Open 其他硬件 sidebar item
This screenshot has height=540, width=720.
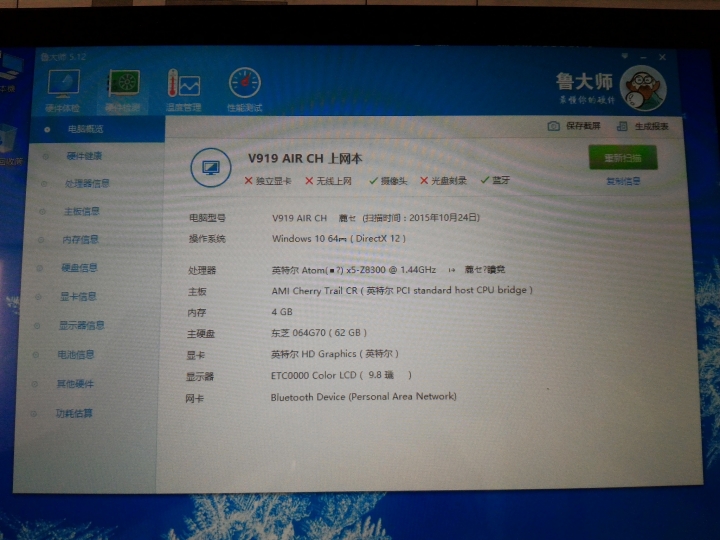(x=75, y=383)
